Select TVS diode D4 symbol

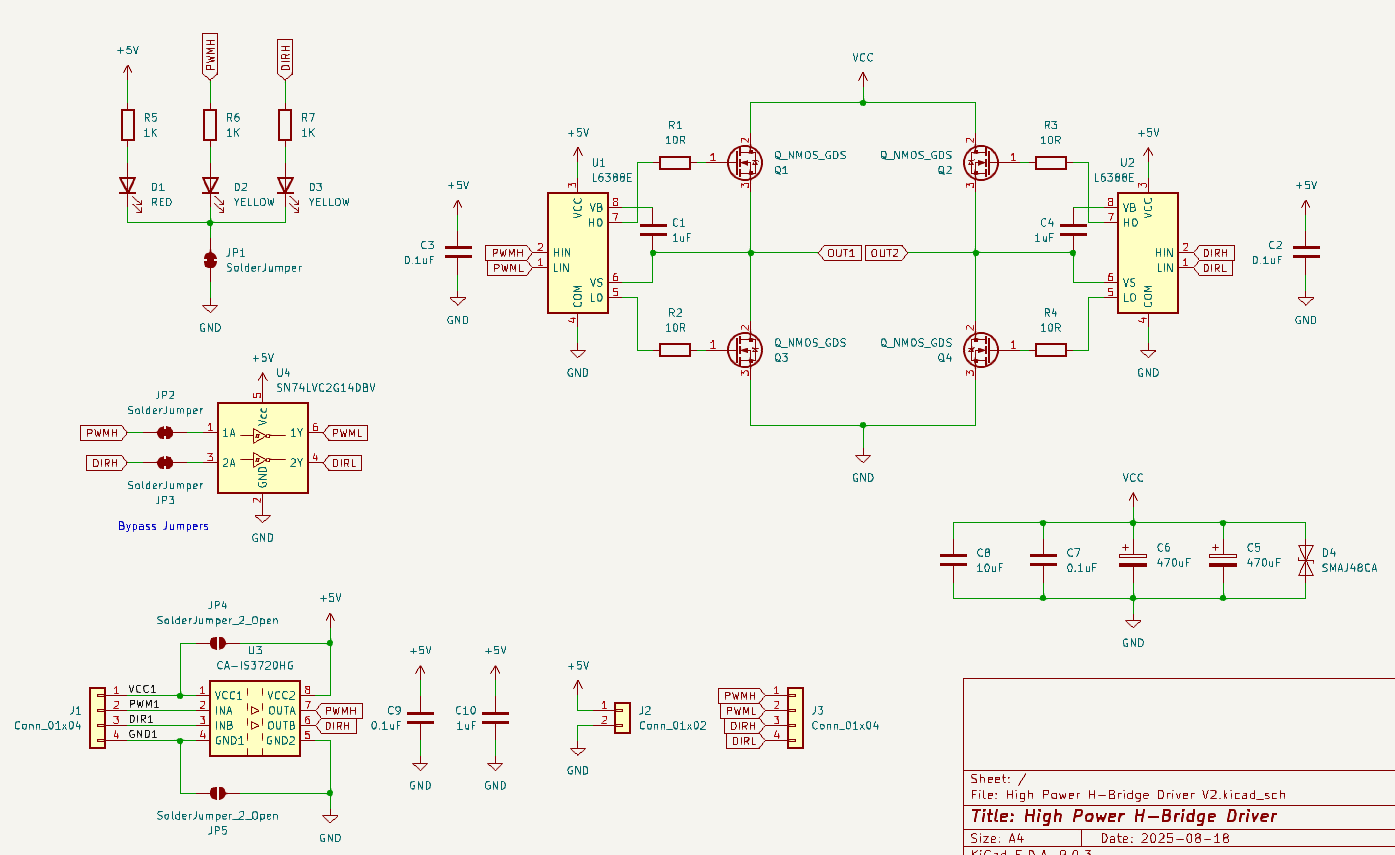1305,560
